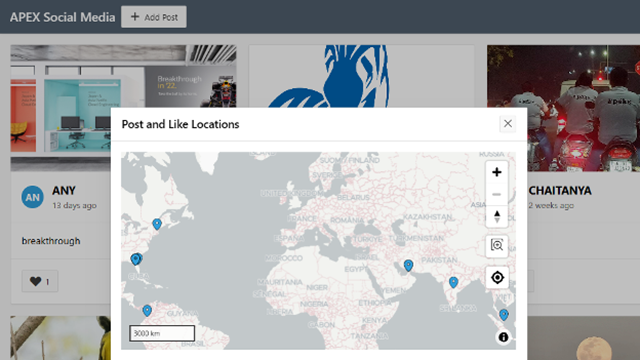Select the map pin near the Persian Gulf

[408, 265]
